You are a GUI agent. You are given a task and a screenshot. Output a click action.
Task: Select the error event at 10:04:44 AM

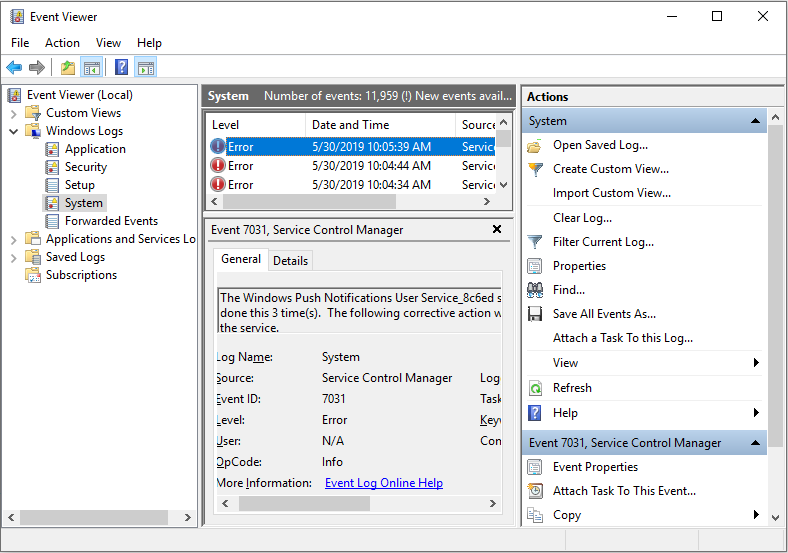[352, 166]
